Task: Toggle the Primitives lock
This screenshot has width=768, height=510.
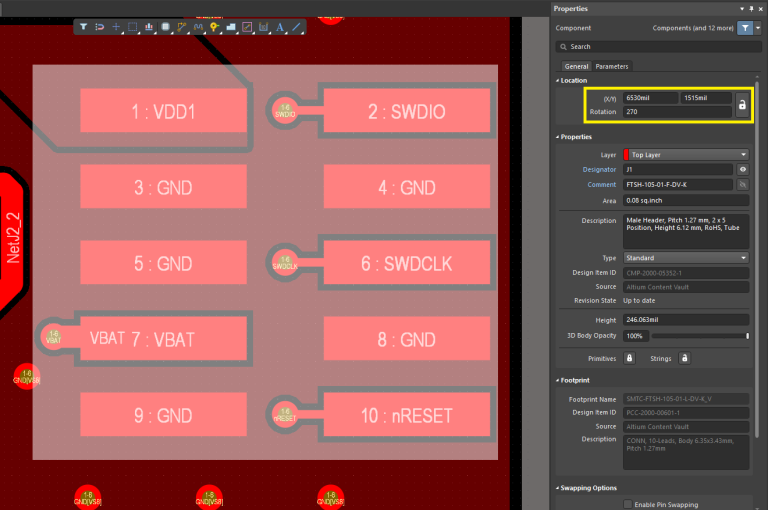Action: tap(629, 358)
